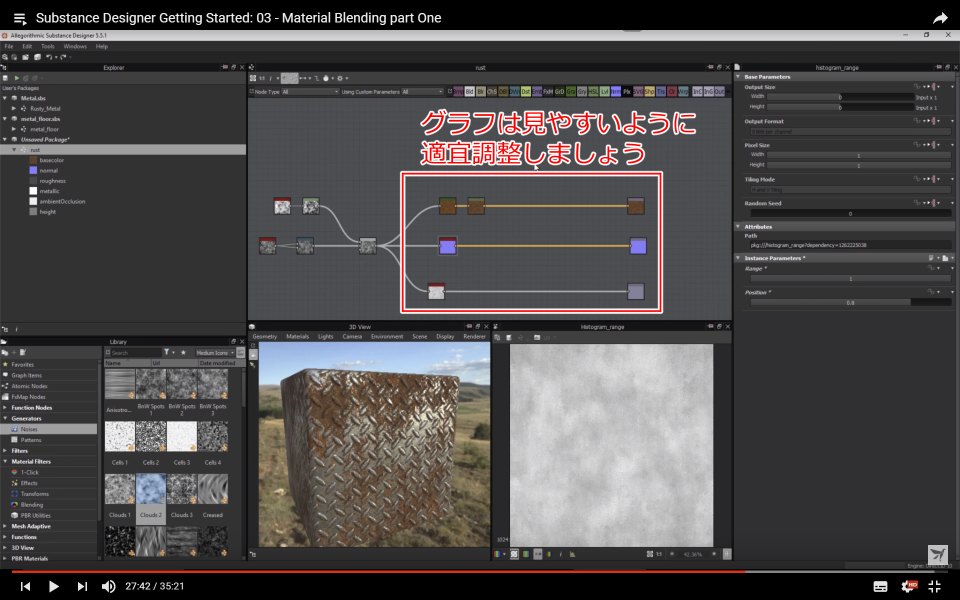Open the Medium Icons view dropdown

[215, 353]
